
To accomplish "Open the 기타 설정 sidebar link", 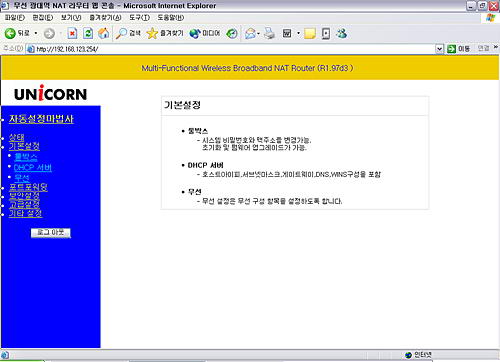I will 26,213.
